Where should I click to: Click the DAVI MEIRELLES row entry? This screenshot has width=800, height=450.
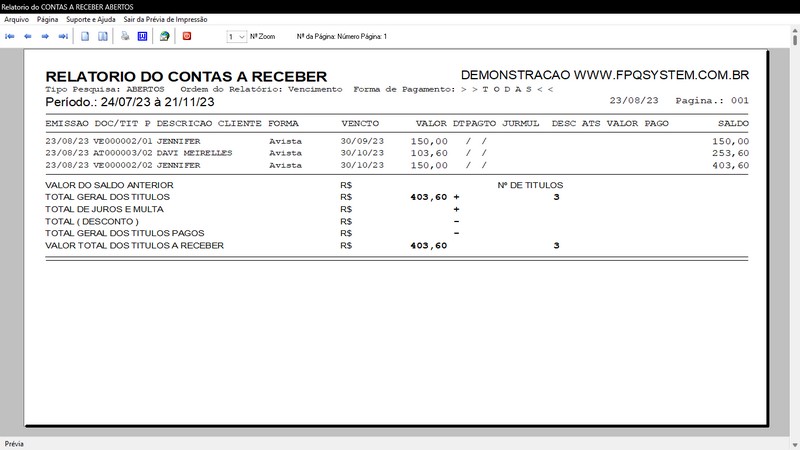click(194, 153)
